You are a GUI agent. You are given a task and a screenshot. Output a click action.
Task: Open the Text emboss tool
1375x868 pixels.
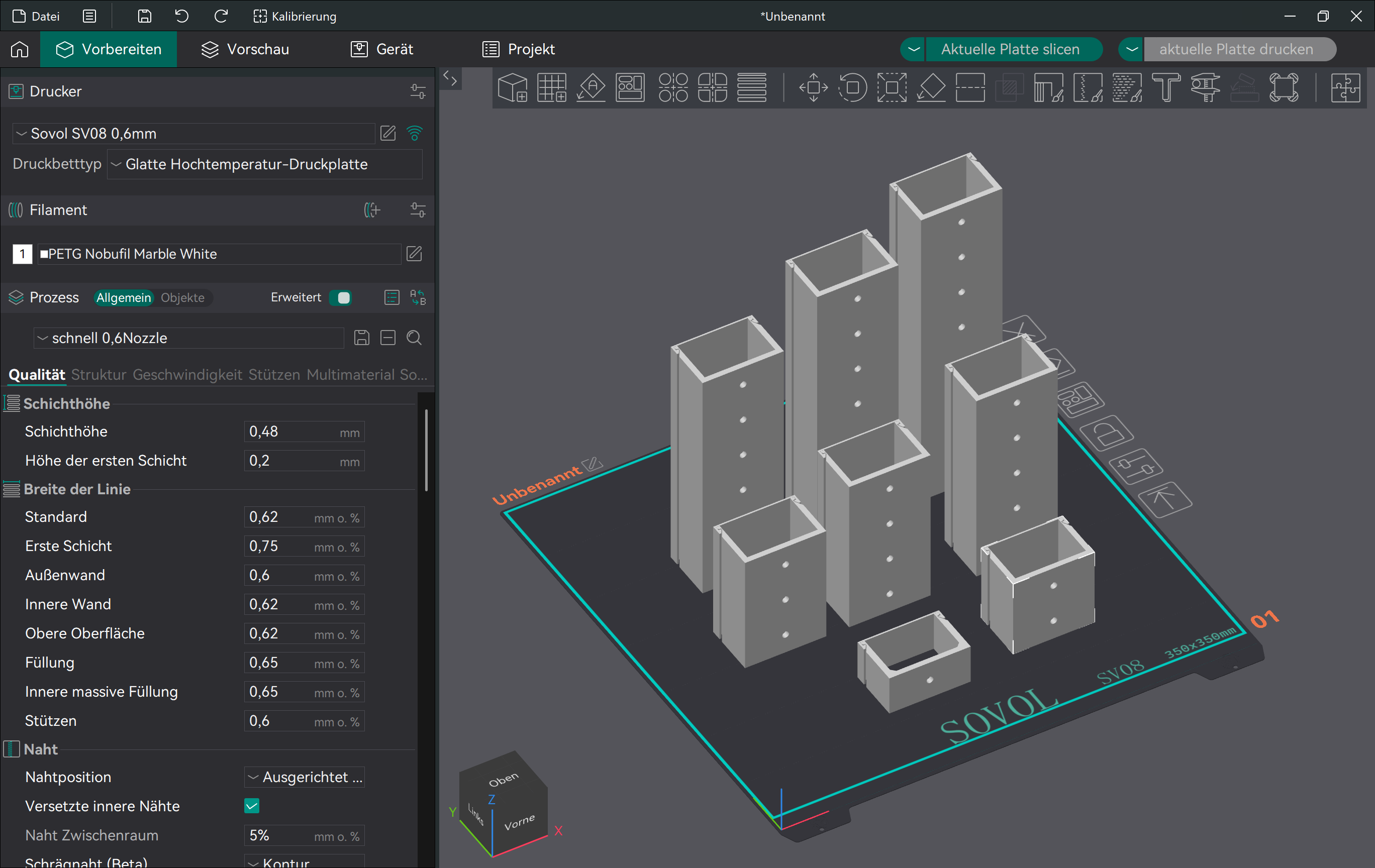coord(1166,88)
